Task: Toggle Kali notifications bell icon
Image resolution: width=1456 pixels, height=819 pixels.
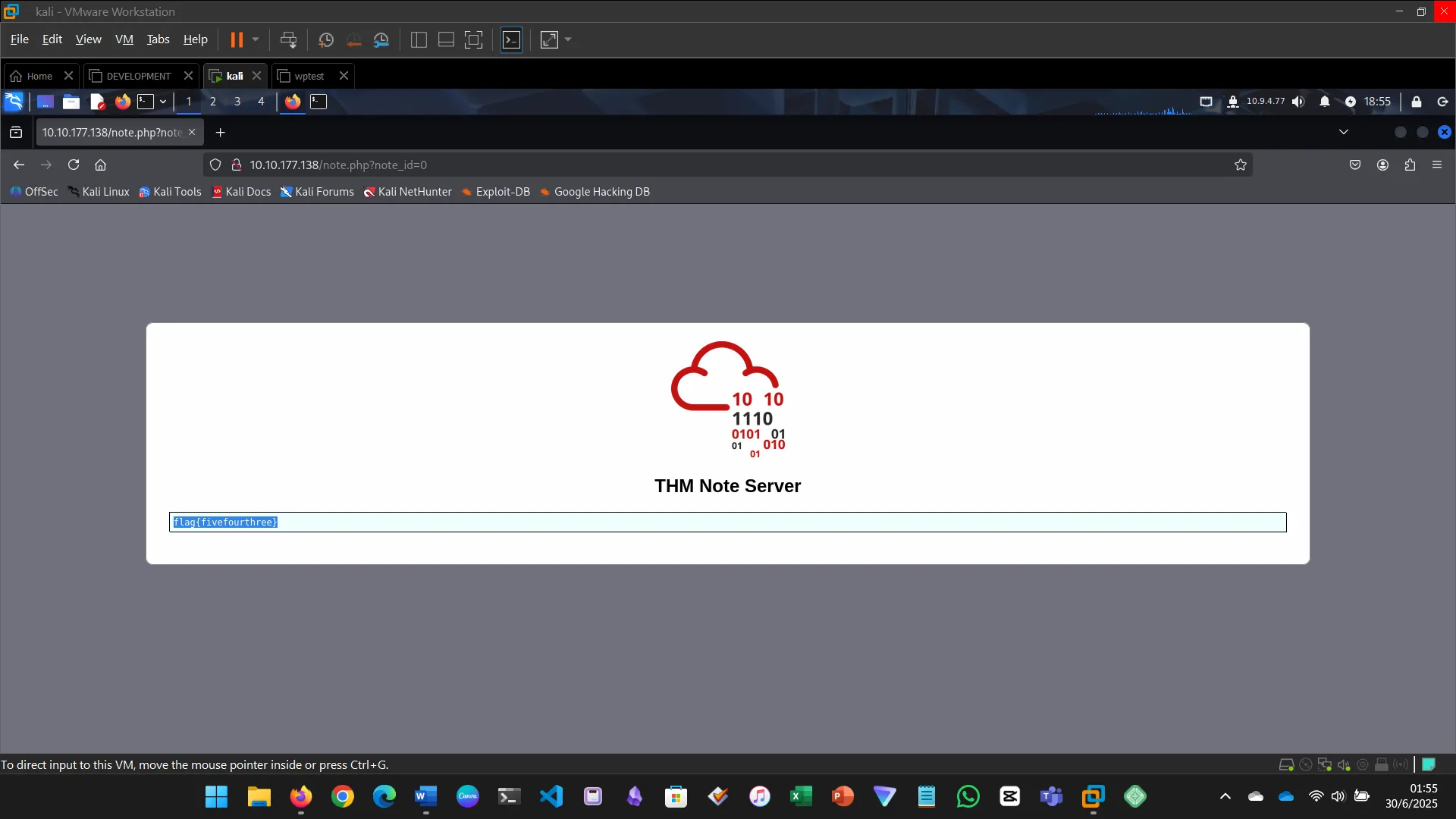Action: (1324, 102)
